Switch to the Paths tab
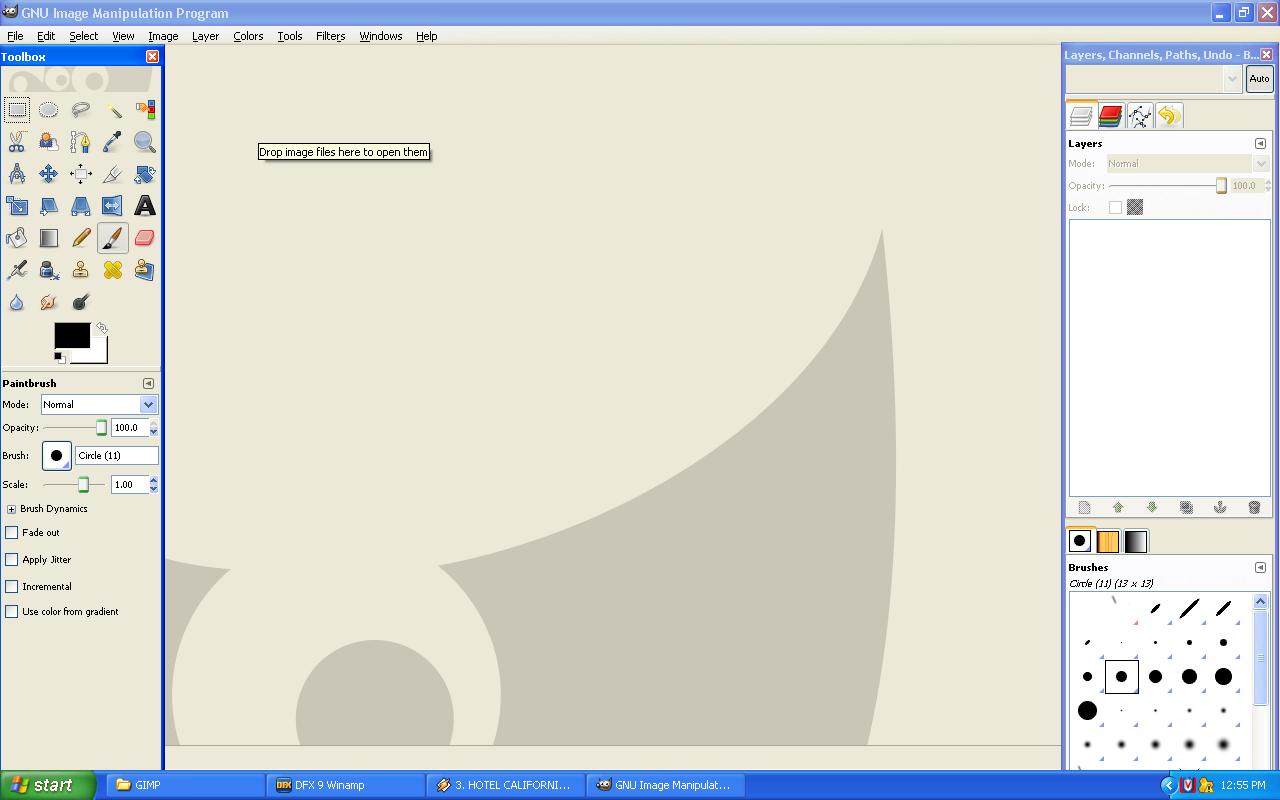The width and height of the screenshot is (1280, 800). [x=1139, y=116]
